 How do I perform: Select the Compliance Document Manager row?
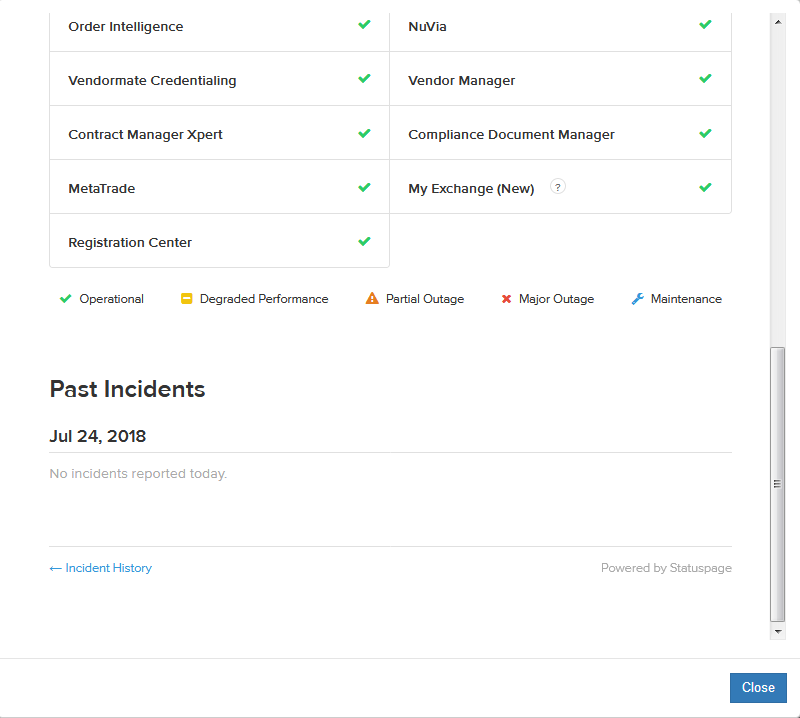tap(560, 134)
